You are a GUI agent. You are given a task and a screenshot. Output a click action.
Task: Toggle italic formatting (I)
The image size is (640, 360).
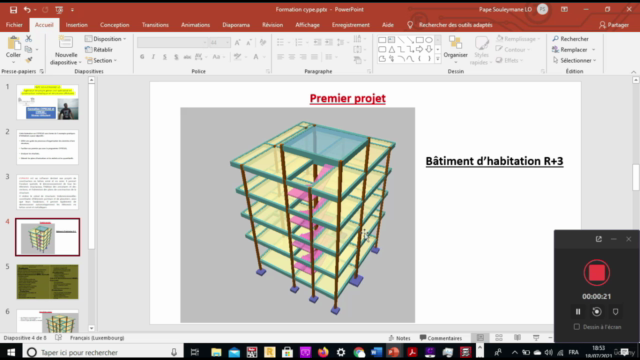[153, 57]
